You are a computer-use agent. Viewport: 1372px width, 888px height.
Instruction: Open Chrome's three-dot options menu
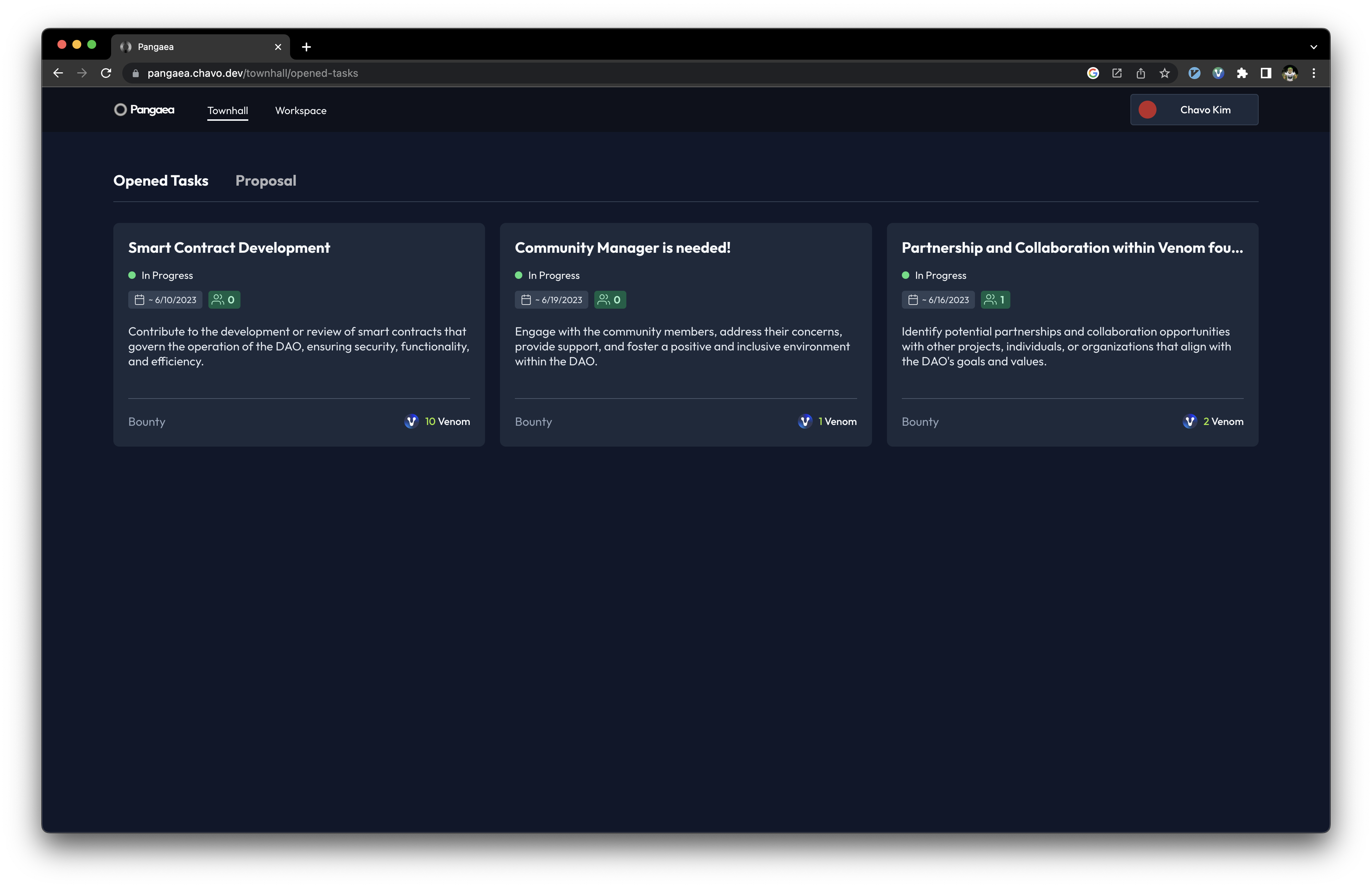[x=1313, y=73]
